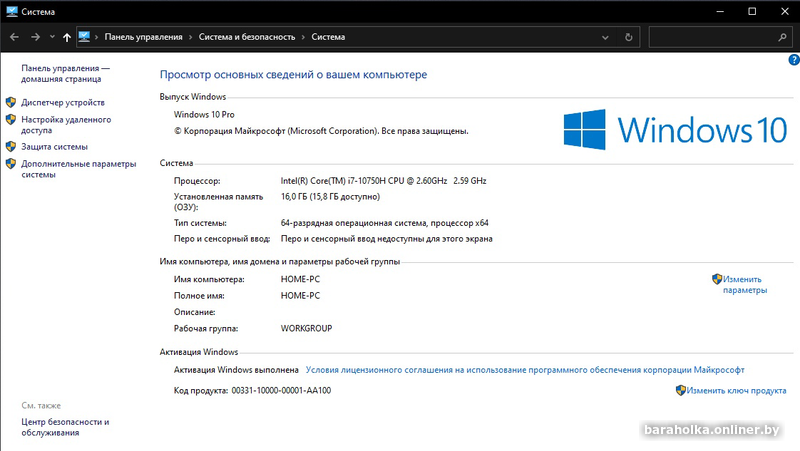Viewport: 800px width, 451px height.
Task: Select the Windows 10 Pro edition text
Action: point(204,115)
